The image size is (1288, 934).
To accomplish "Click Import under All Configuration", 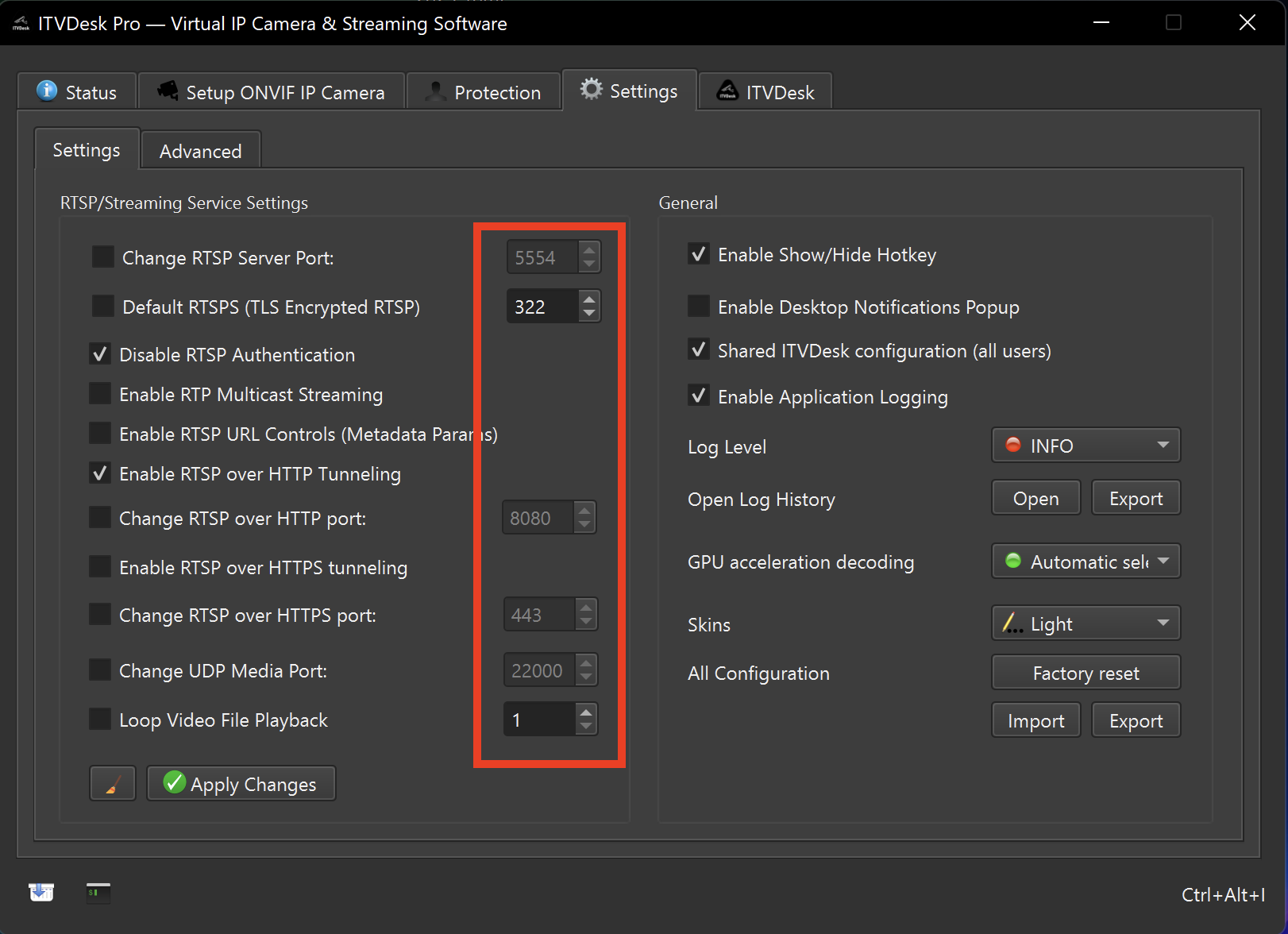I will [1035, 720].
